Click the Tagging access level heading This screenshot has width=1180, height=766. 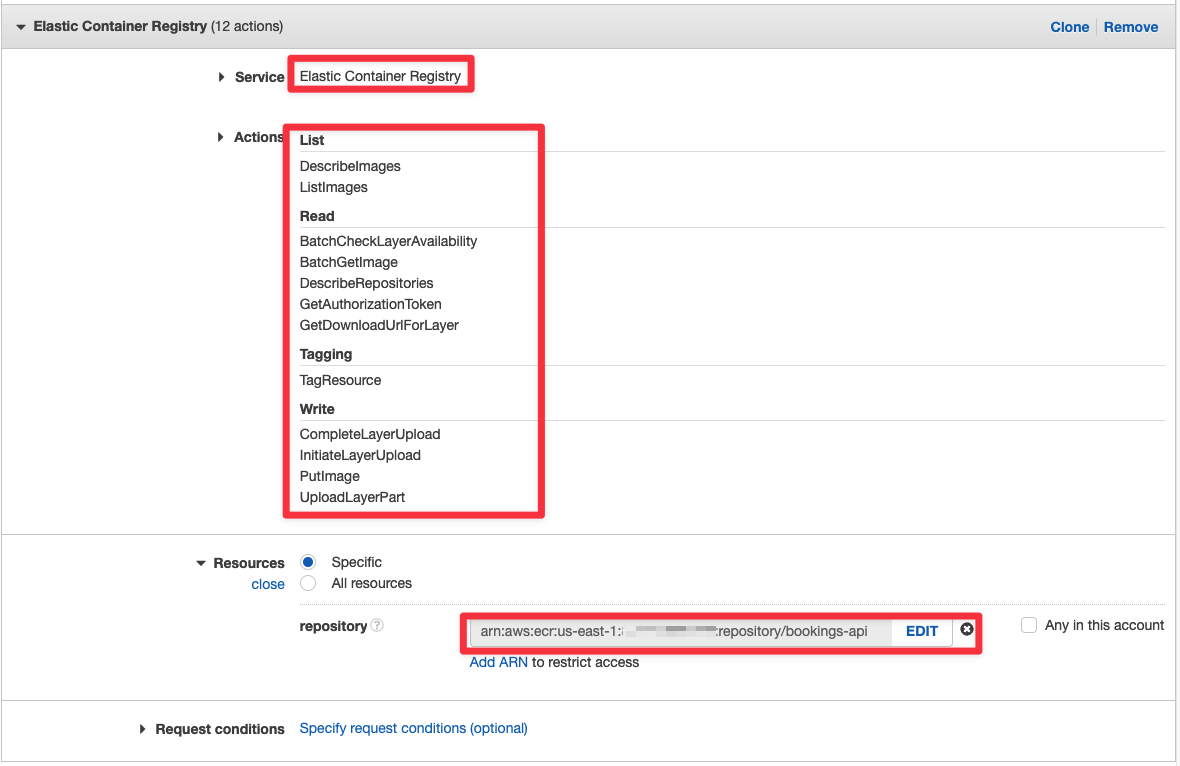326,354
